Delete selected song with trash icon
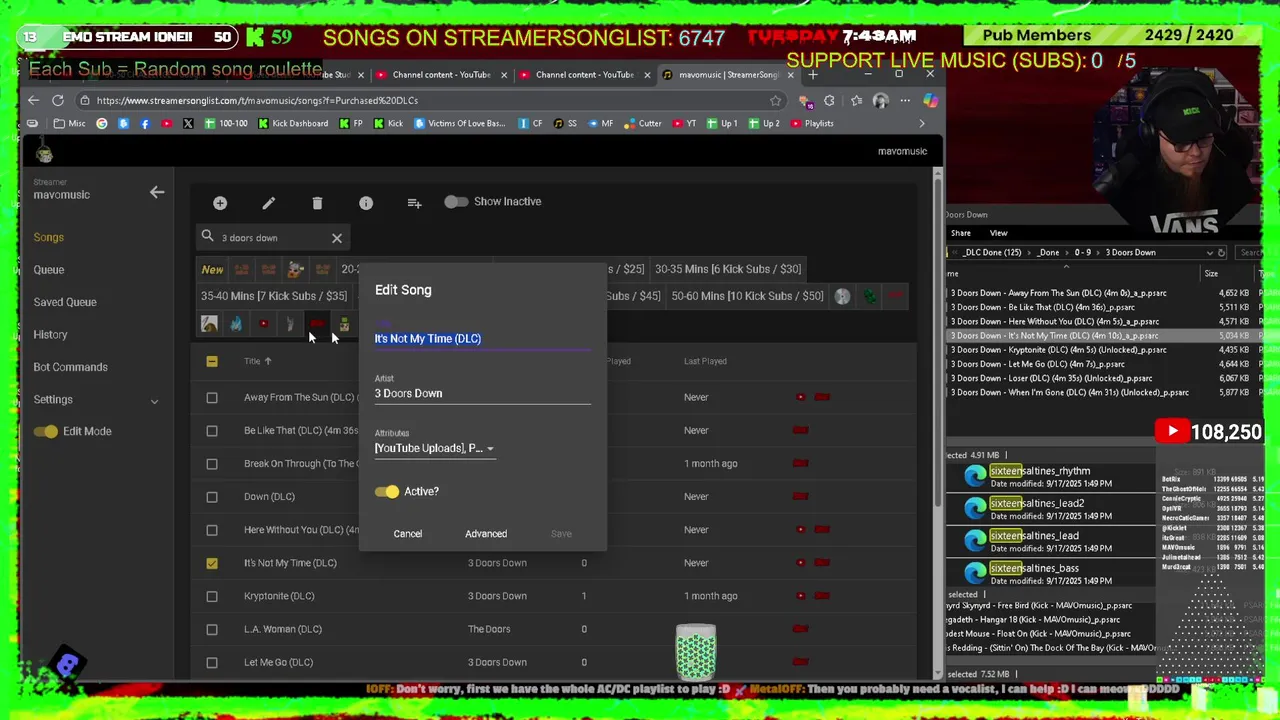Image resolution: width=1280 pixels, height=720 pixels. pos(317,203)
